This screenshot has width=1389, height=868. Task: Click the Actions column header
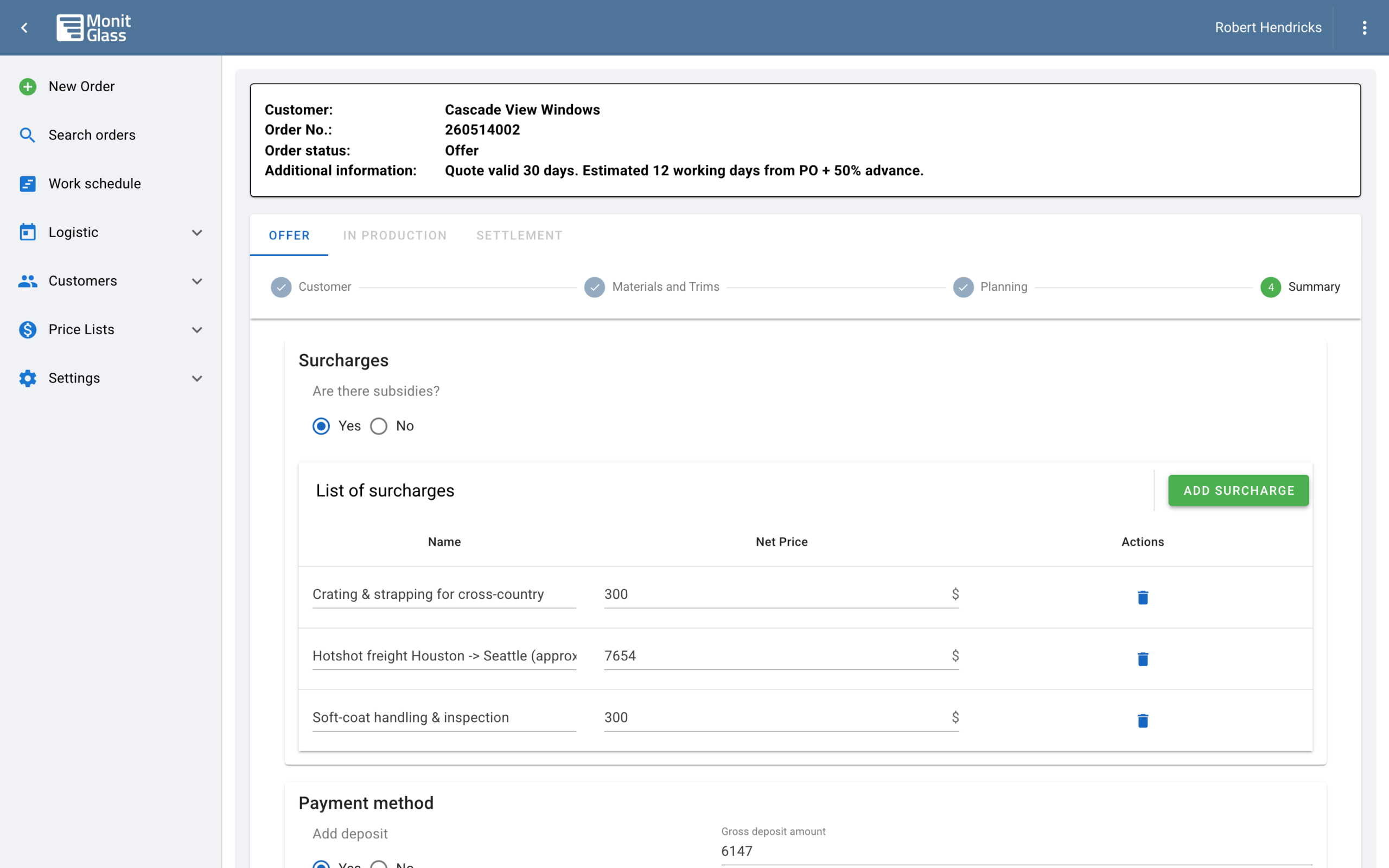1143,542
